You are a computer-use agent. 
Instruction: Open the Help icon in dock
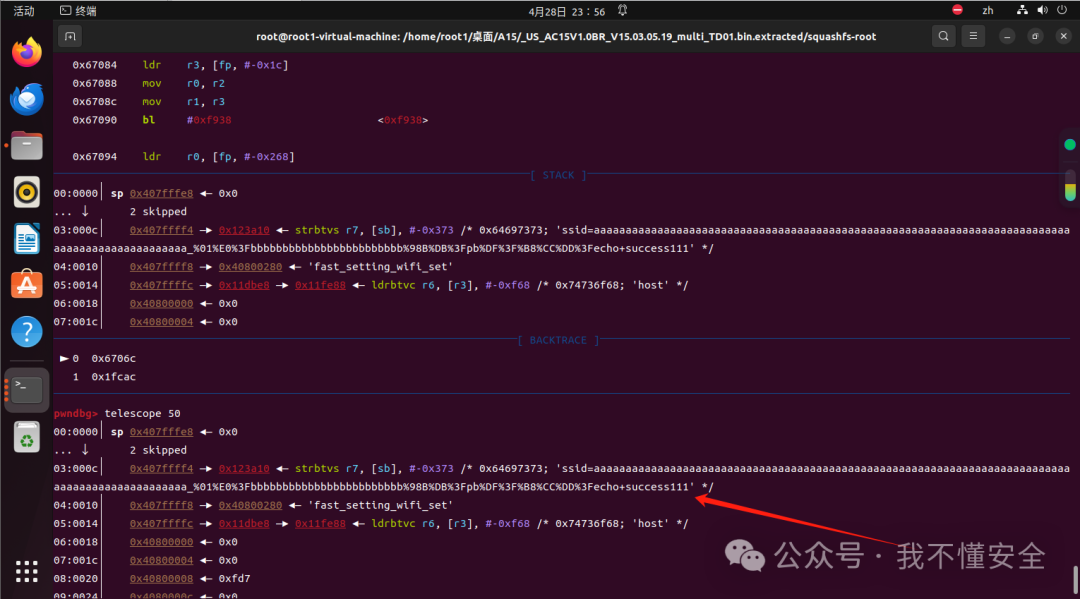(27, 332)
